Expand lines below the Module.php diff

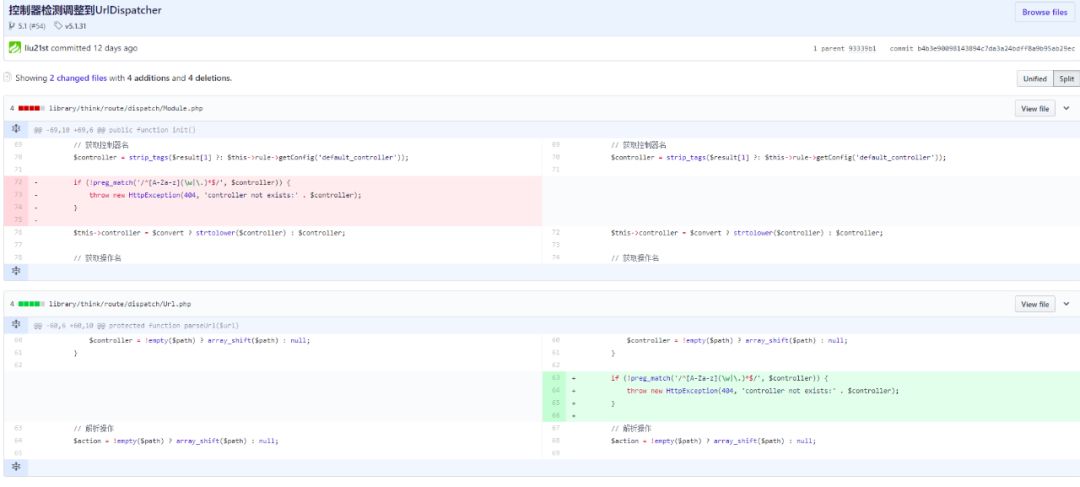click(16, 271)
